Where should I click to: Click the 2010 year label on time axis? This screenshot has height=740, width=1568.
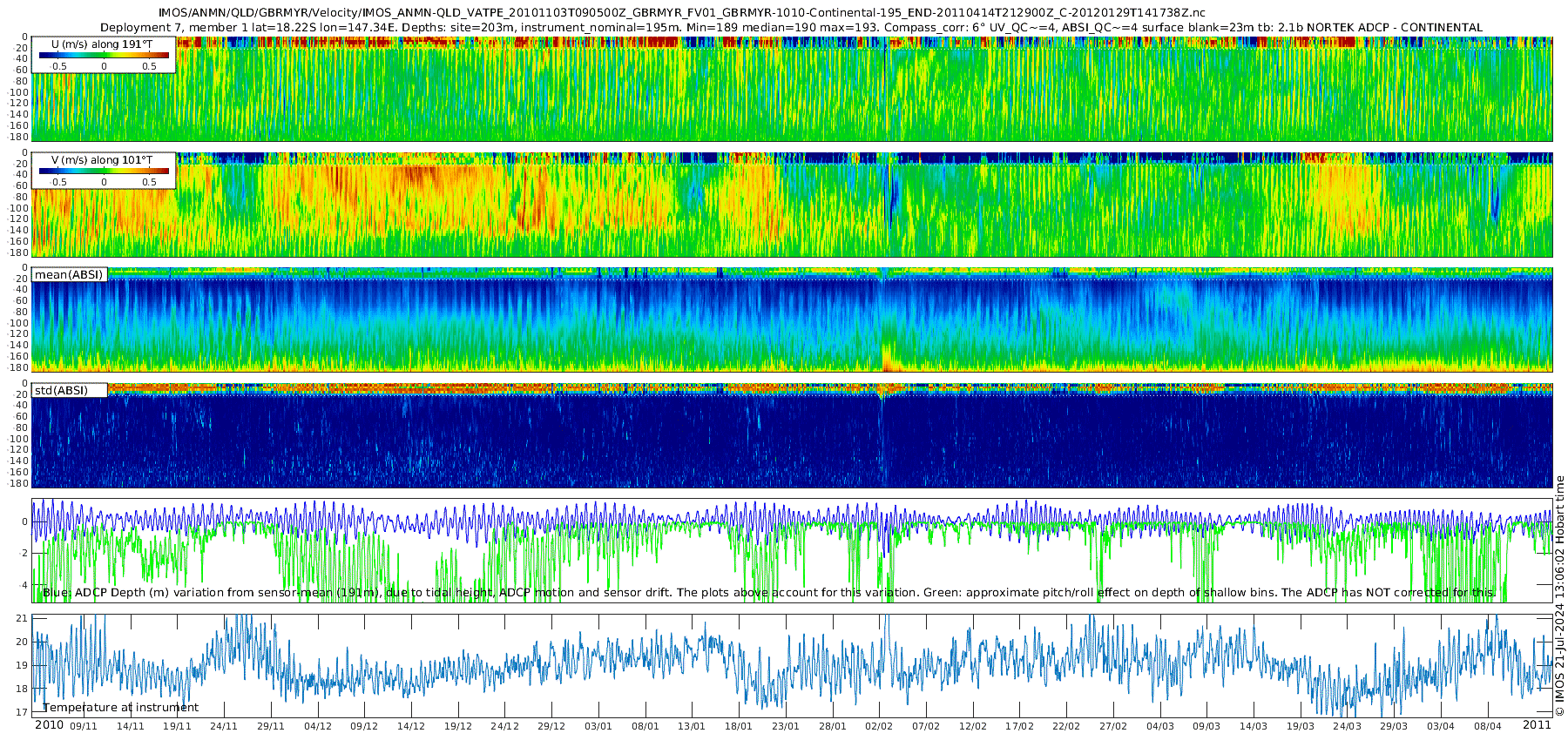coord(49,725)
